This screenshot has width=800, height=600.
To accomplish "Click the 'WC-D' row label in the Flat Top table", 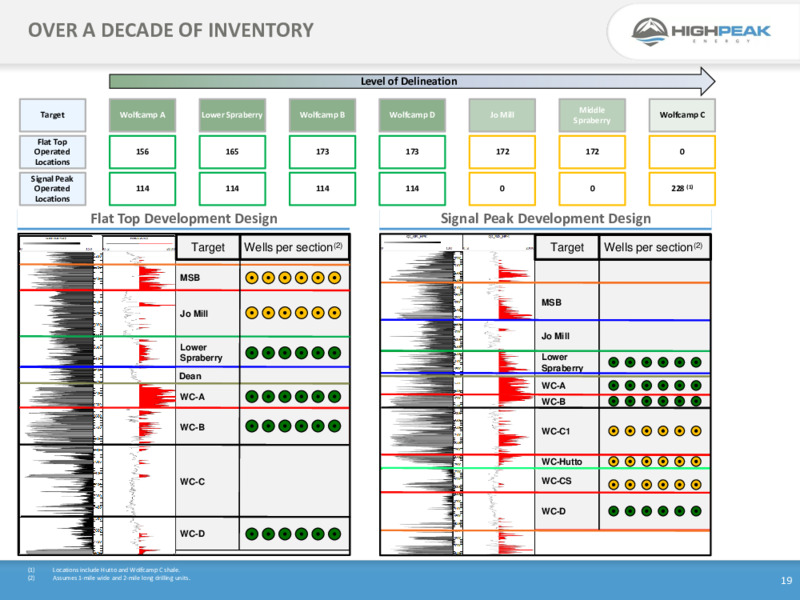I will point(192,534).
